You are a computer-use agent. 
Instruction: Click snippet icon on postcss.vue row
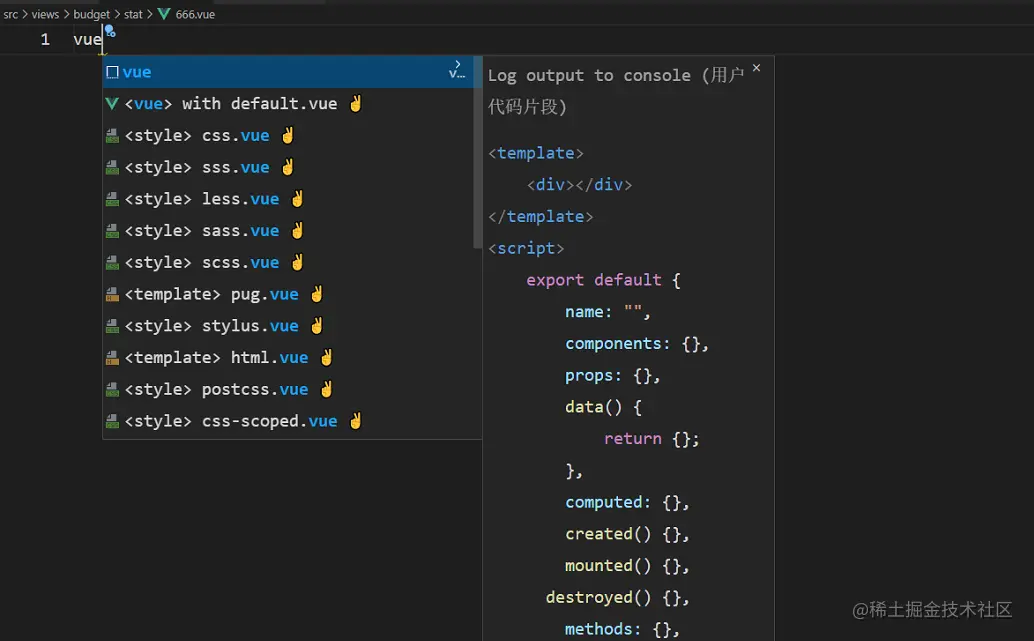tap(112, 389)
